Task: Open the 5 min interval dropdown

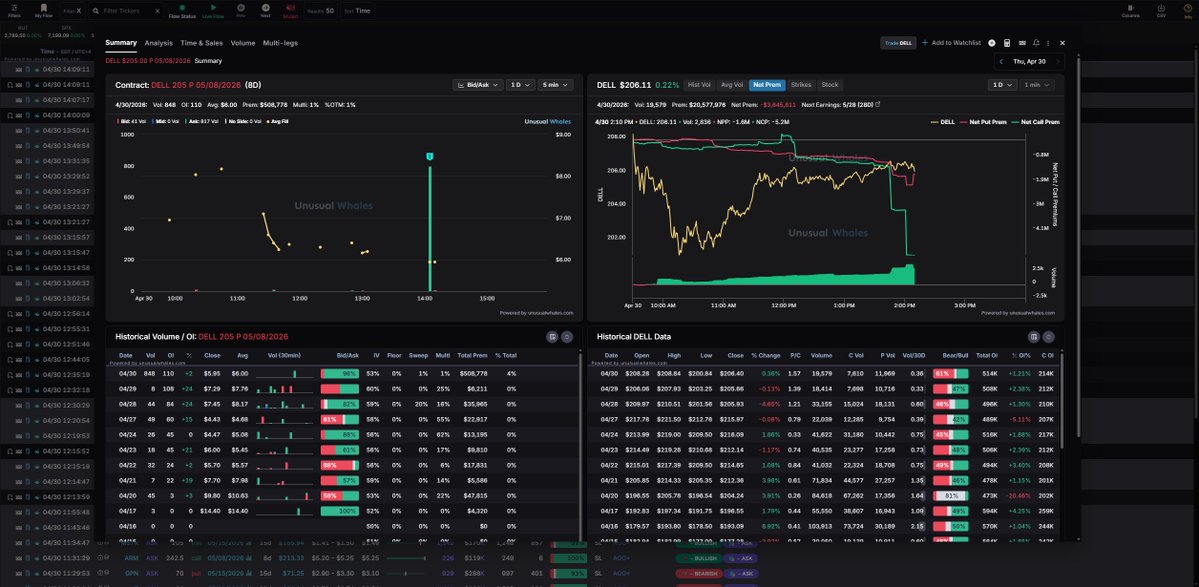Action: pos(555,85)
